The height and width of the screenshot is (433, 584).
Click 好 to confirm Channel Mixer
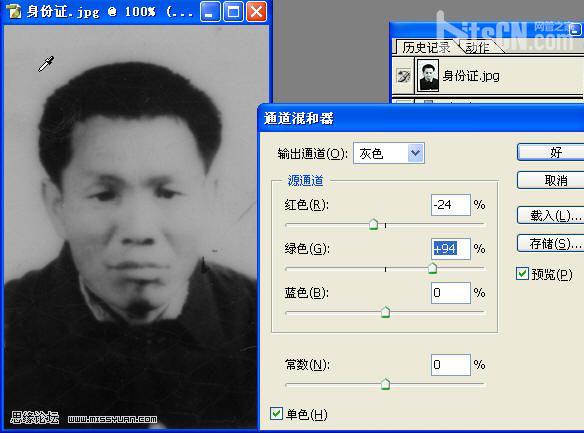pos(551,152)
